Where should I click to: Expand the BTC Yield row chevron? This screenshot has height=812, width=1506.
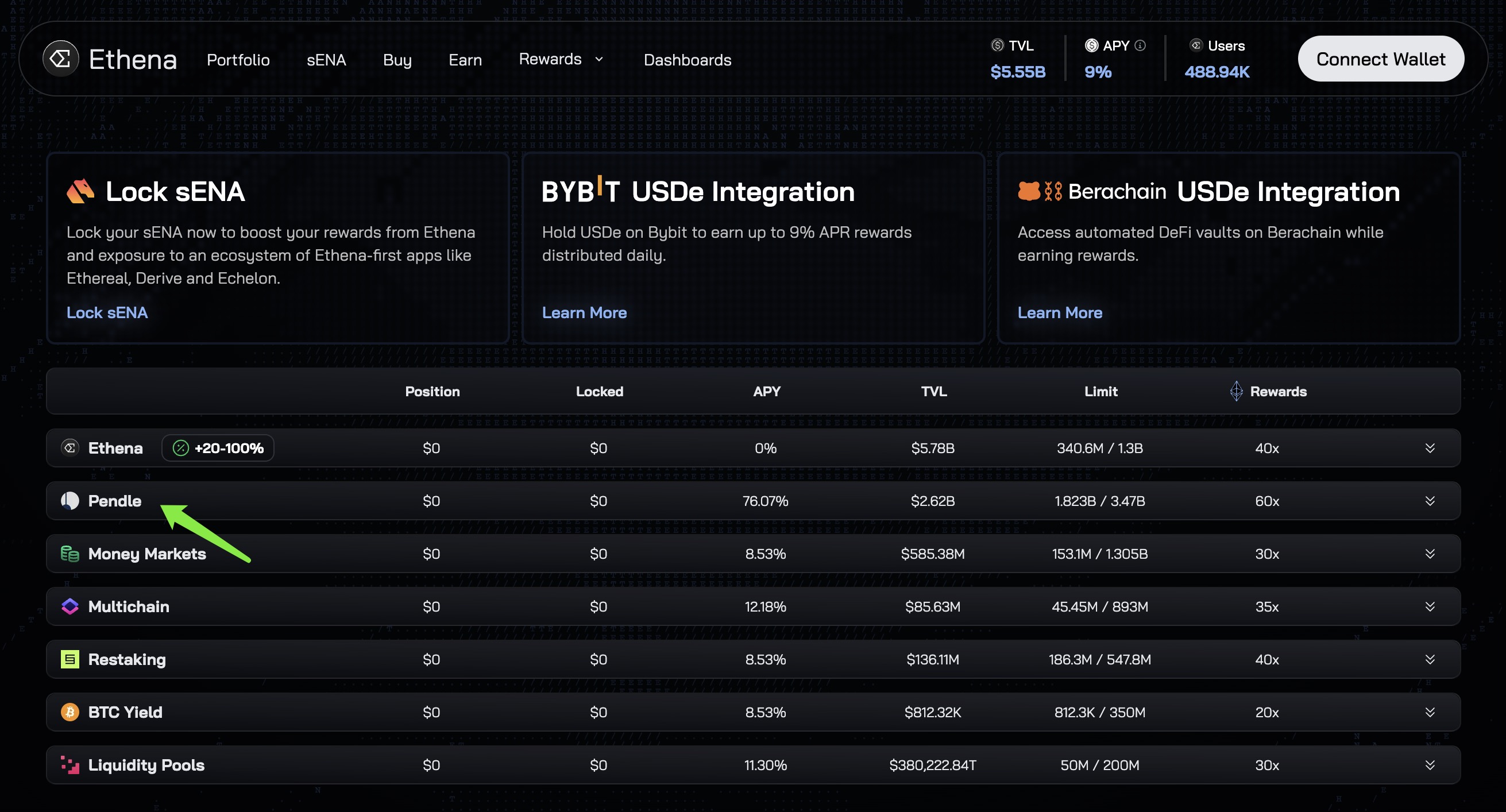(x=1430, y=712)
